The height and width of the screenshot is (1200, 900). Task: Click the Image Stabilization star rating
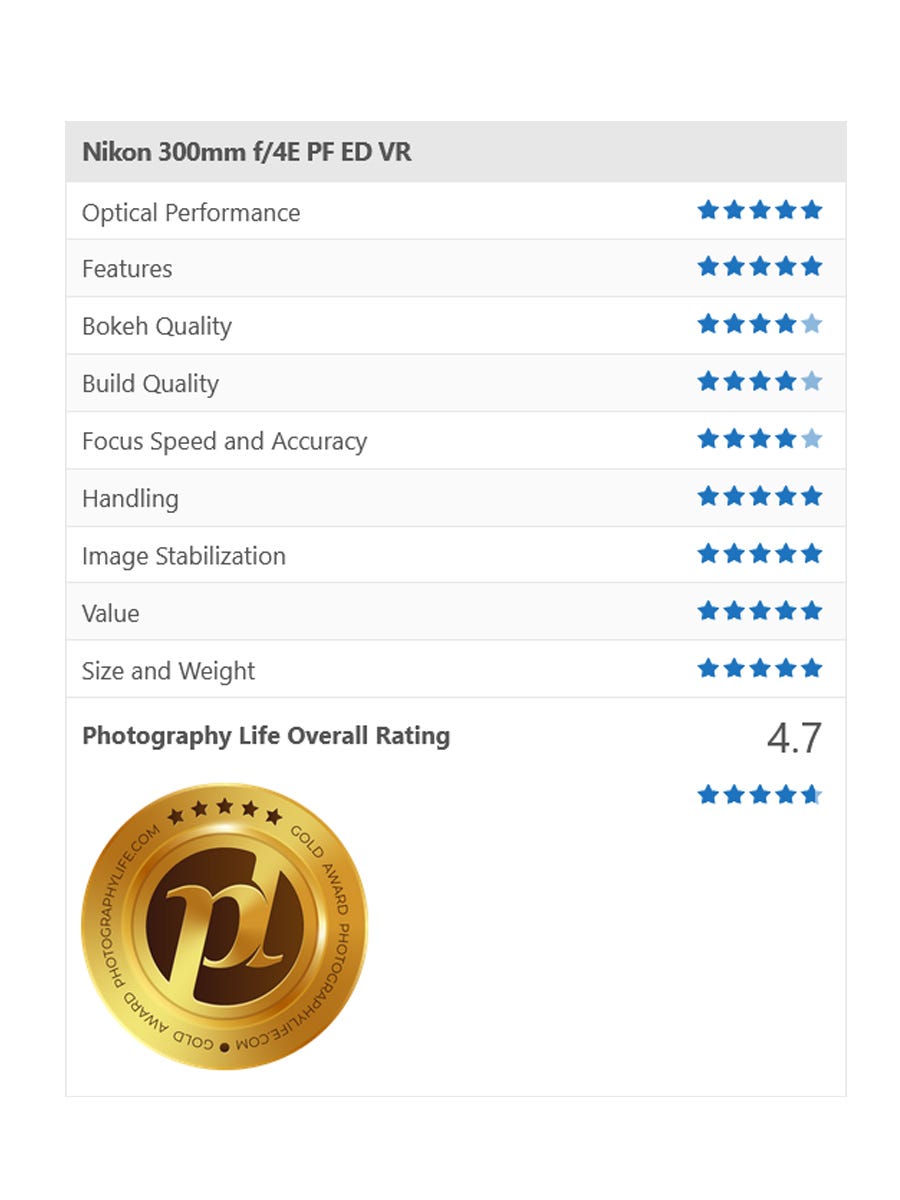coord(759,553)
